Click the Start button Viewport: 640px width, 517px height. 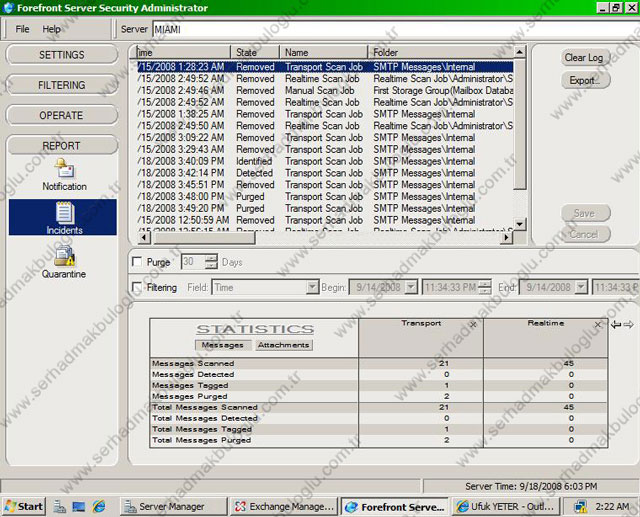(24, 507)
